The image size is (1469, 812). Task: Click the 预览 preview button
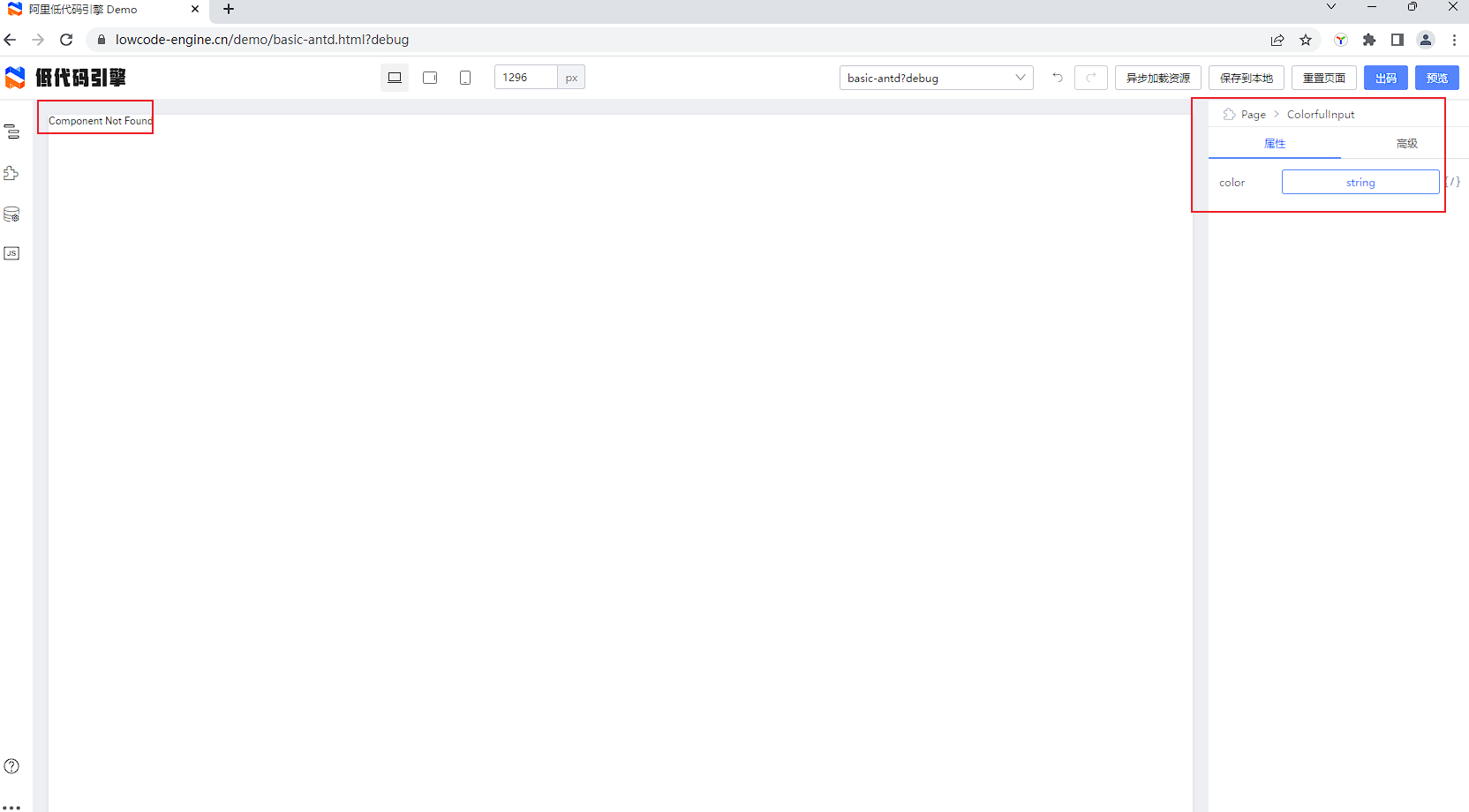coord(1436,78)
